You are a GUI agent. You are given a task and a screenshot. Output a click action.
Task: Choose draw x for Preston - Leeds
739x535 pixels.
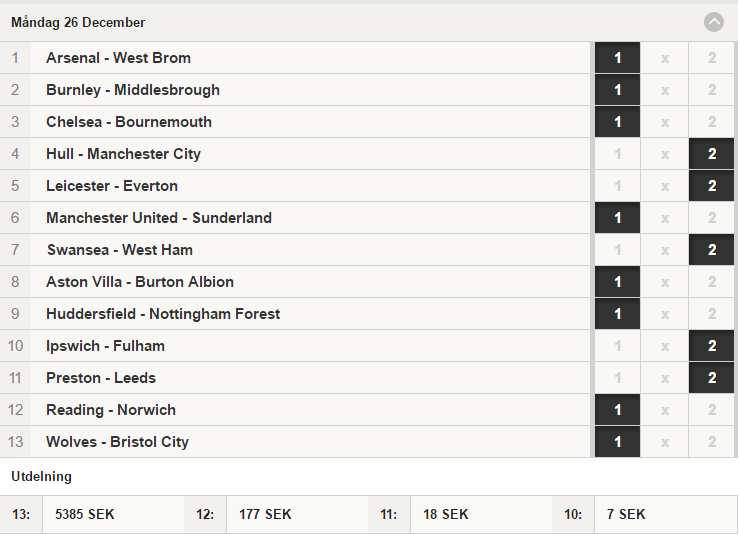coord(665,379)
